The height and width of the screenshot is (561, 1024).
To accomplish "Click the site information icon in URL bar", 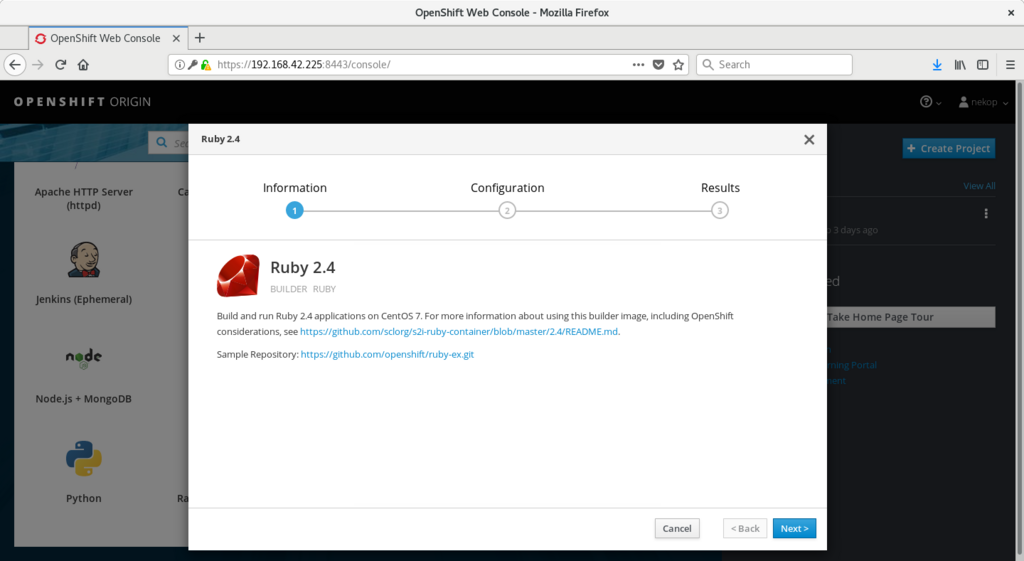I will pos(180,65).
